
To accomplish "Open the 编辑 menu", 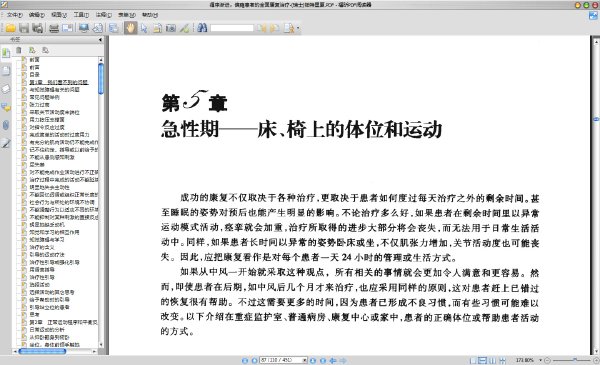I will click(36, 15).
